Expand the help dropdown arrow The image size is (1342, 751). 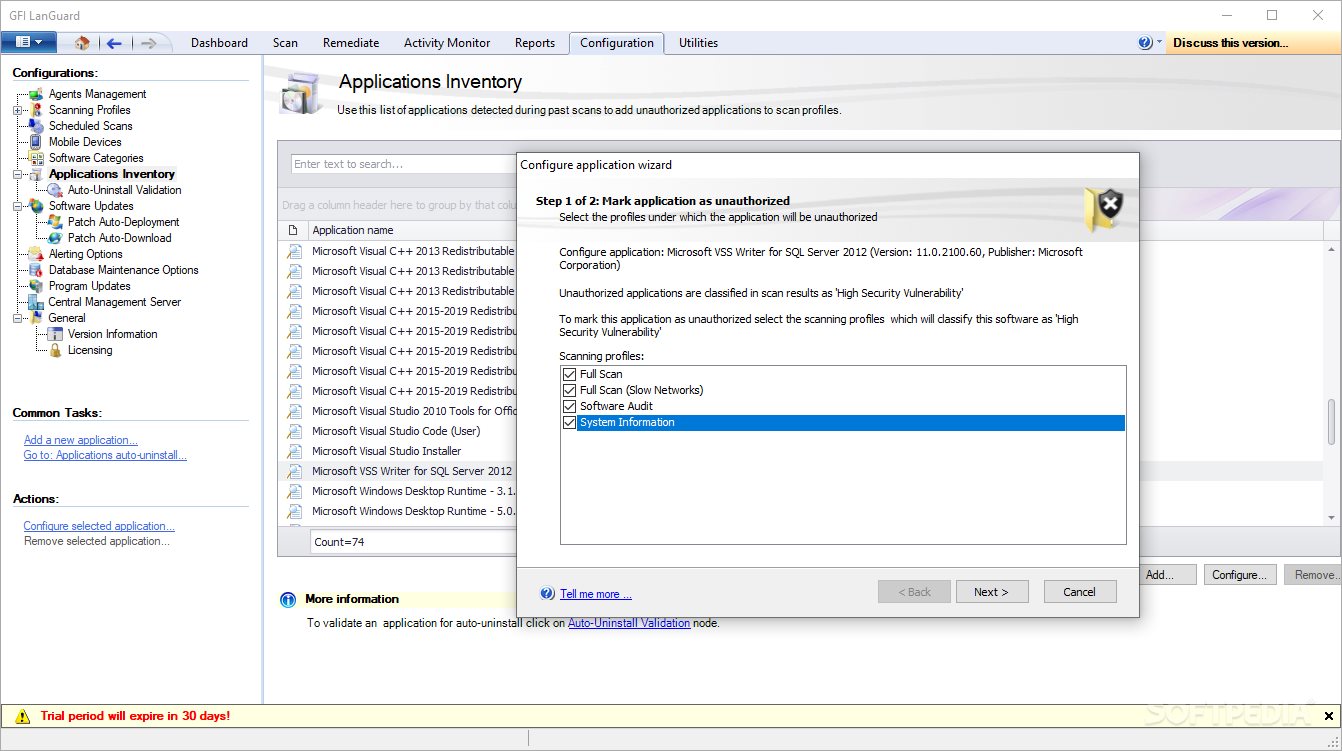pyautogui.click(x=1160, y=42)
